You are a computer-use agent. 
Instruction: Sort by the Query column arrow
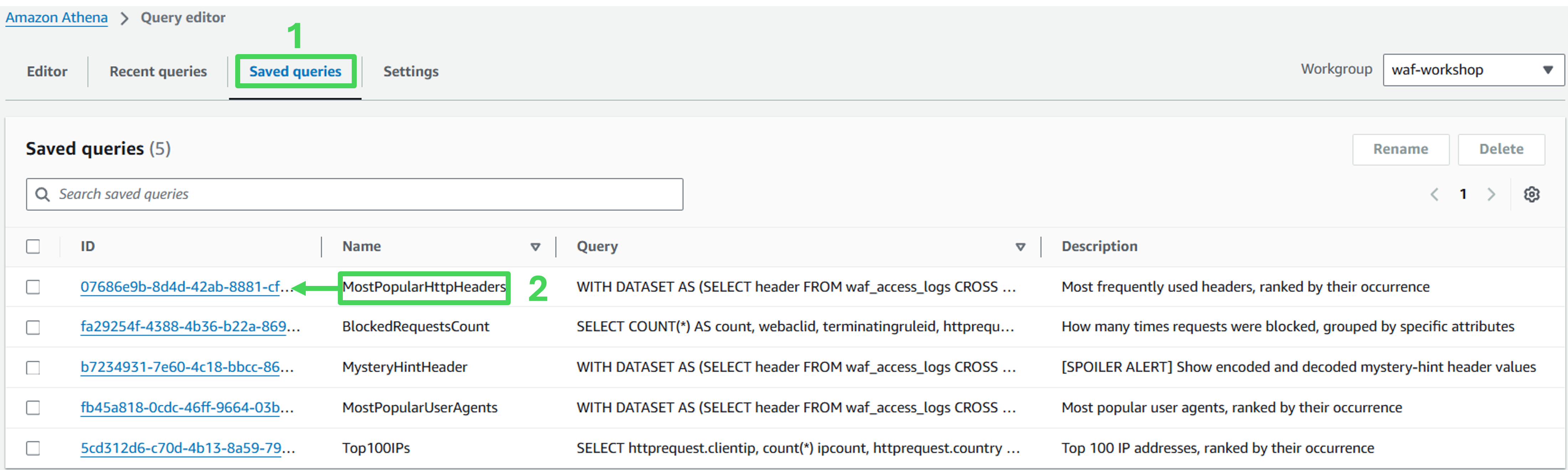(1020, 246)
